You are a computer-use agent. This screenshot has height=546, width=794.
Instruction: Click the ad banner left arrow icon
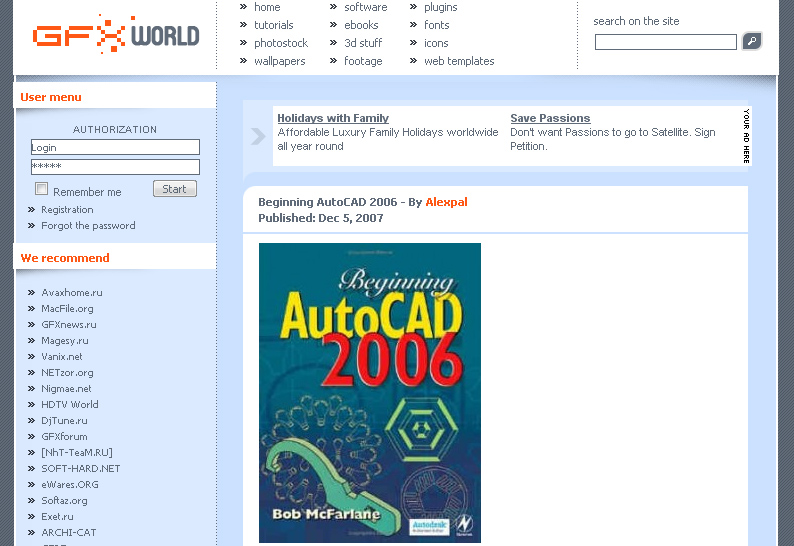258,137
